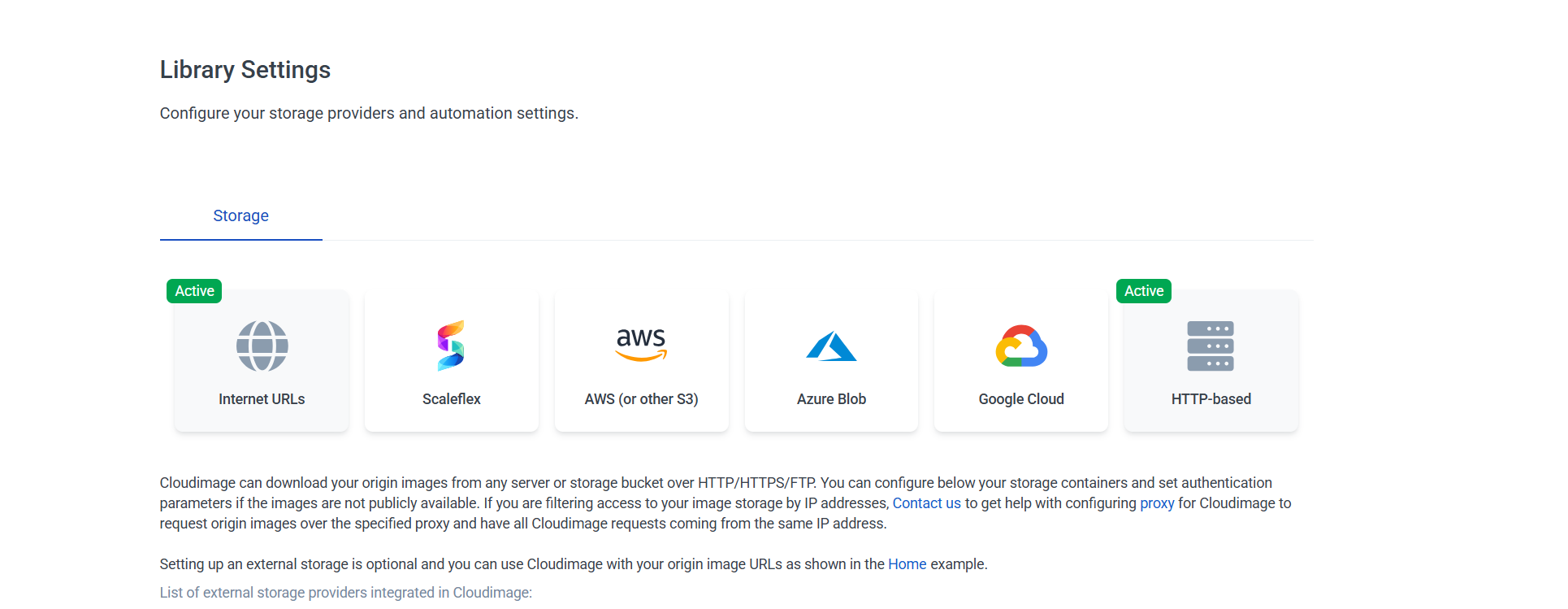Click the HTTP-based server stack icon
Screen dimensions: 1568x609
tap(1211, 346)
